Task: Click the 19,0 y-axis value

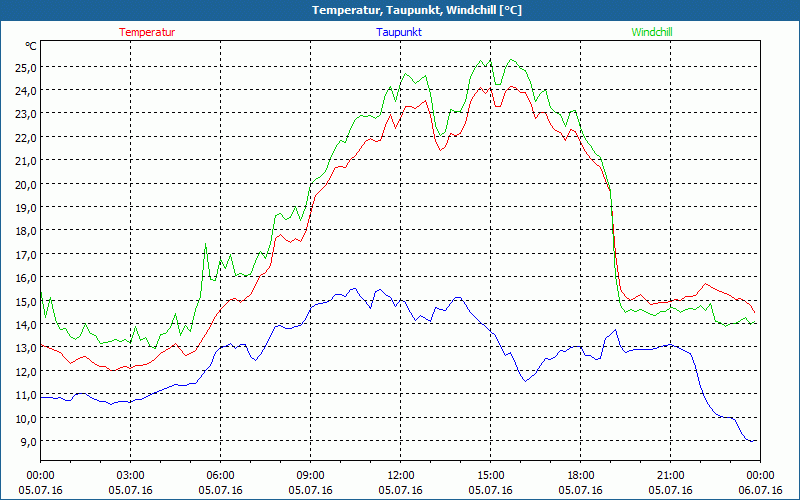Action: (x=26, y=208)
